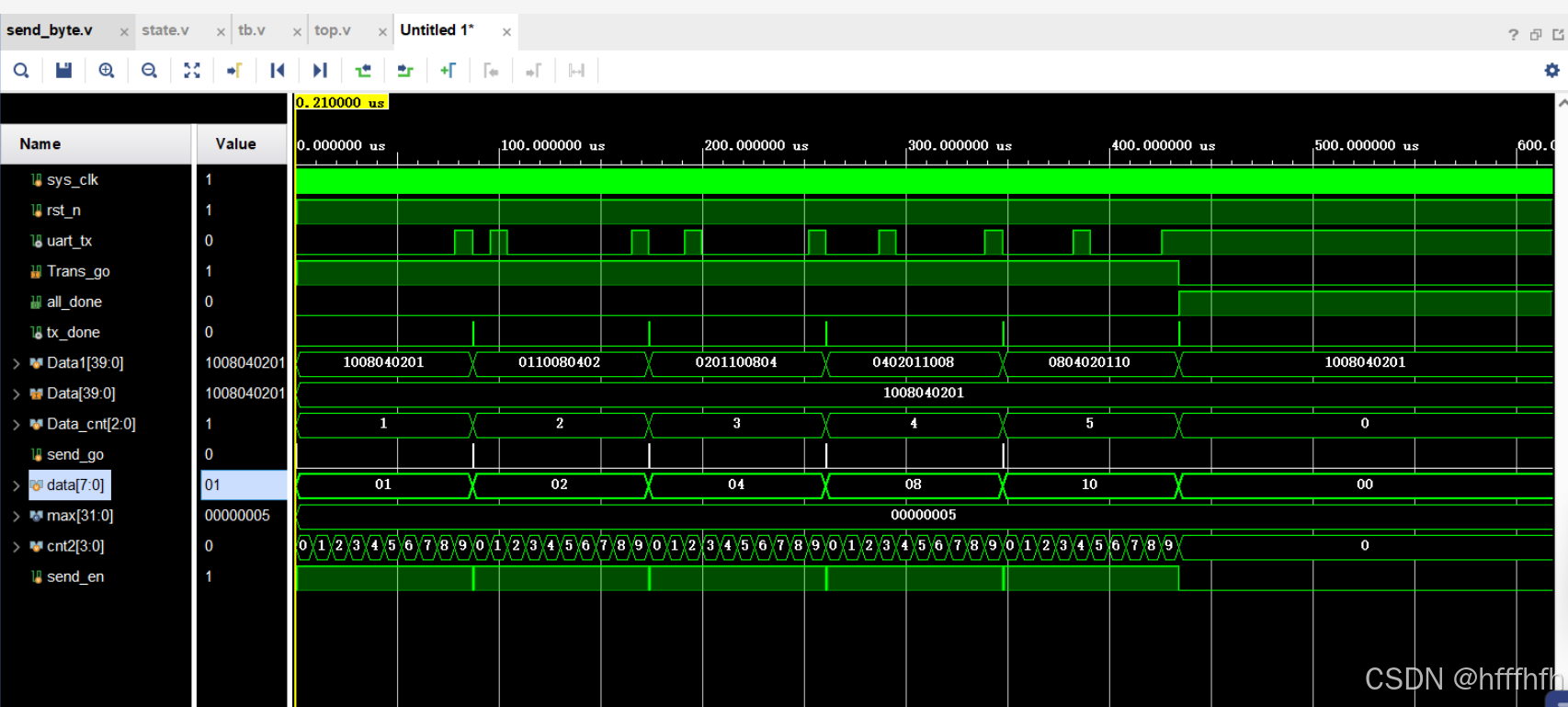Expand the Data[39:0] bus
This screenshot has height=707, width=1568.
click(x=16, y=393)
